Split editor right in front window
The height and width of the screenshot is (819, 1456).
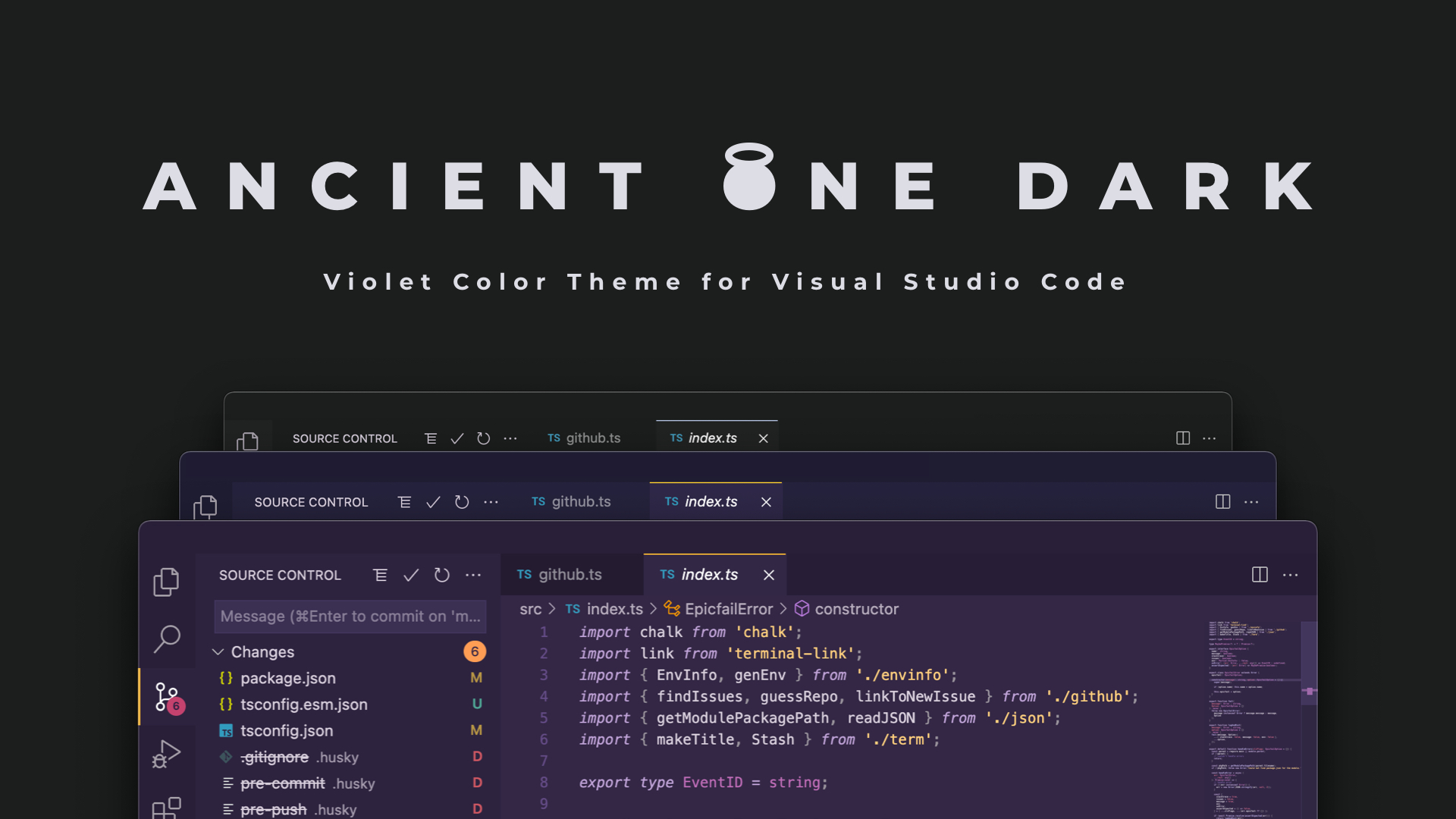pyautogui.click(x=1260, y=575)
